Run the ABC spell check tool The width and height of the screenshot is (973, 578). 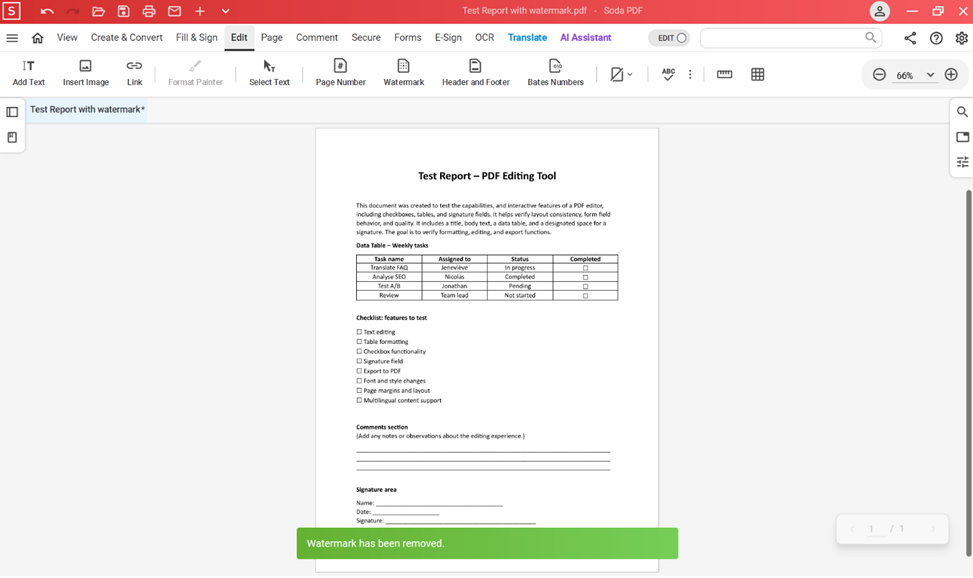point(668,73)
